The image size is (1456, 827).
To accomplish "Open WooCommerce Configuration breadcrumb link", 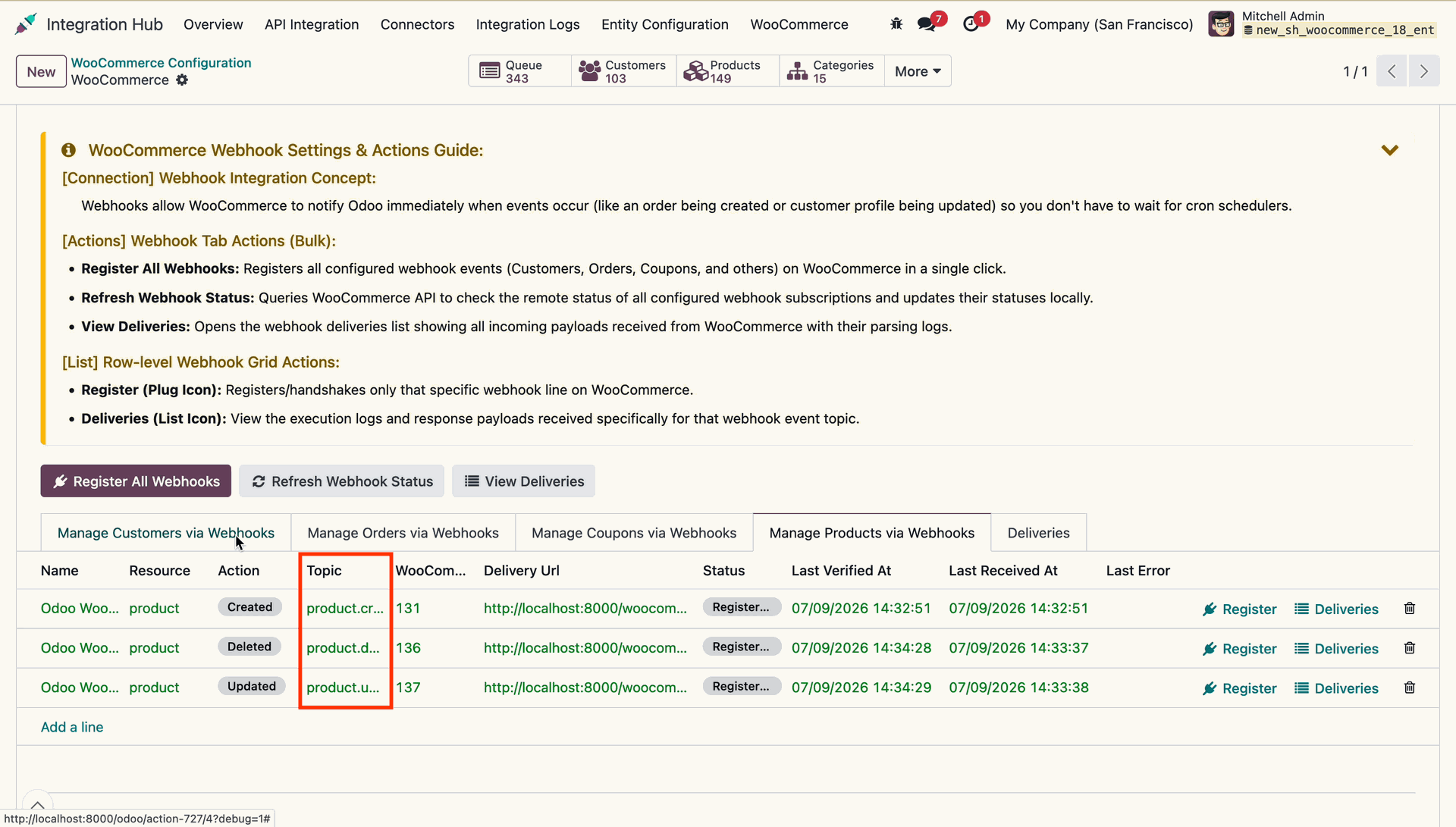I will 162,63.
